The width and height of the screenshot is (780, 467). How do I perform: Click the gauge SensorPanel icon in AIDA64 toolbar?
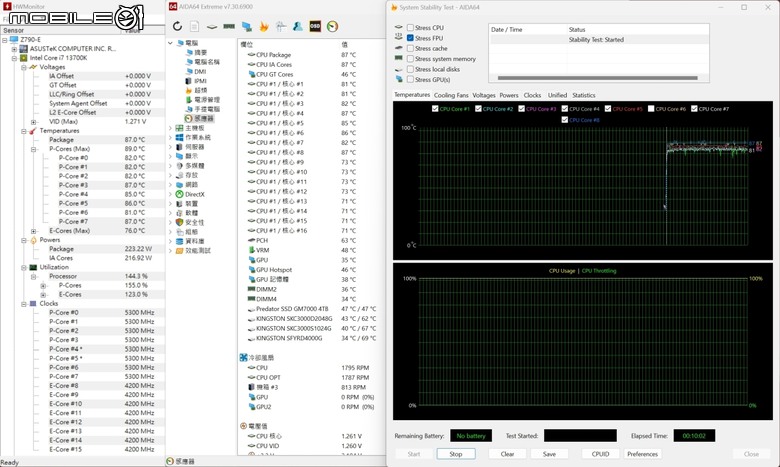[332, 26]
